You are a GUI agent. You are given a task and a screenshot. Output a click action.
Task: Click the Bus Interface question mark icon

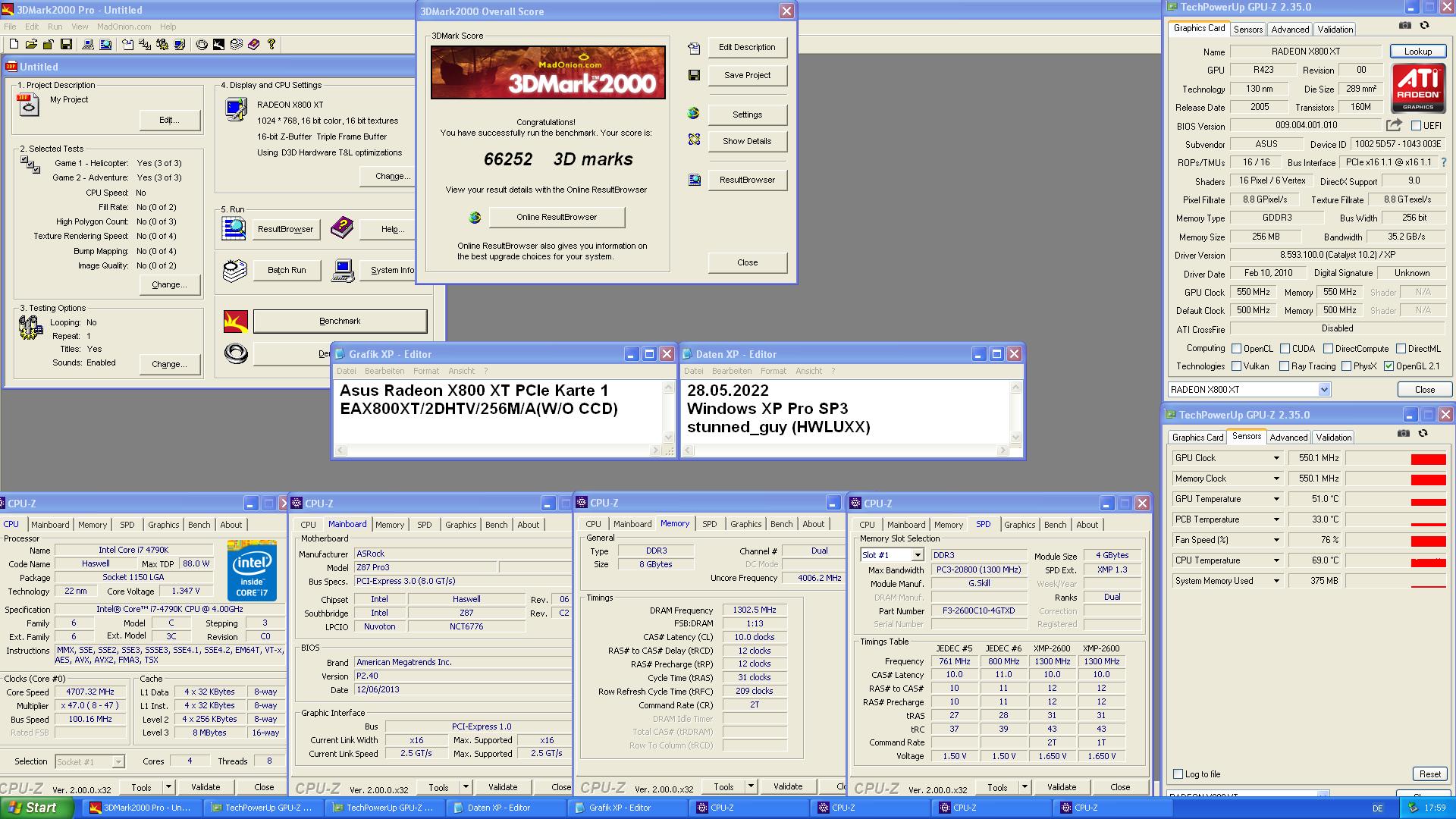pos(1443,162)
